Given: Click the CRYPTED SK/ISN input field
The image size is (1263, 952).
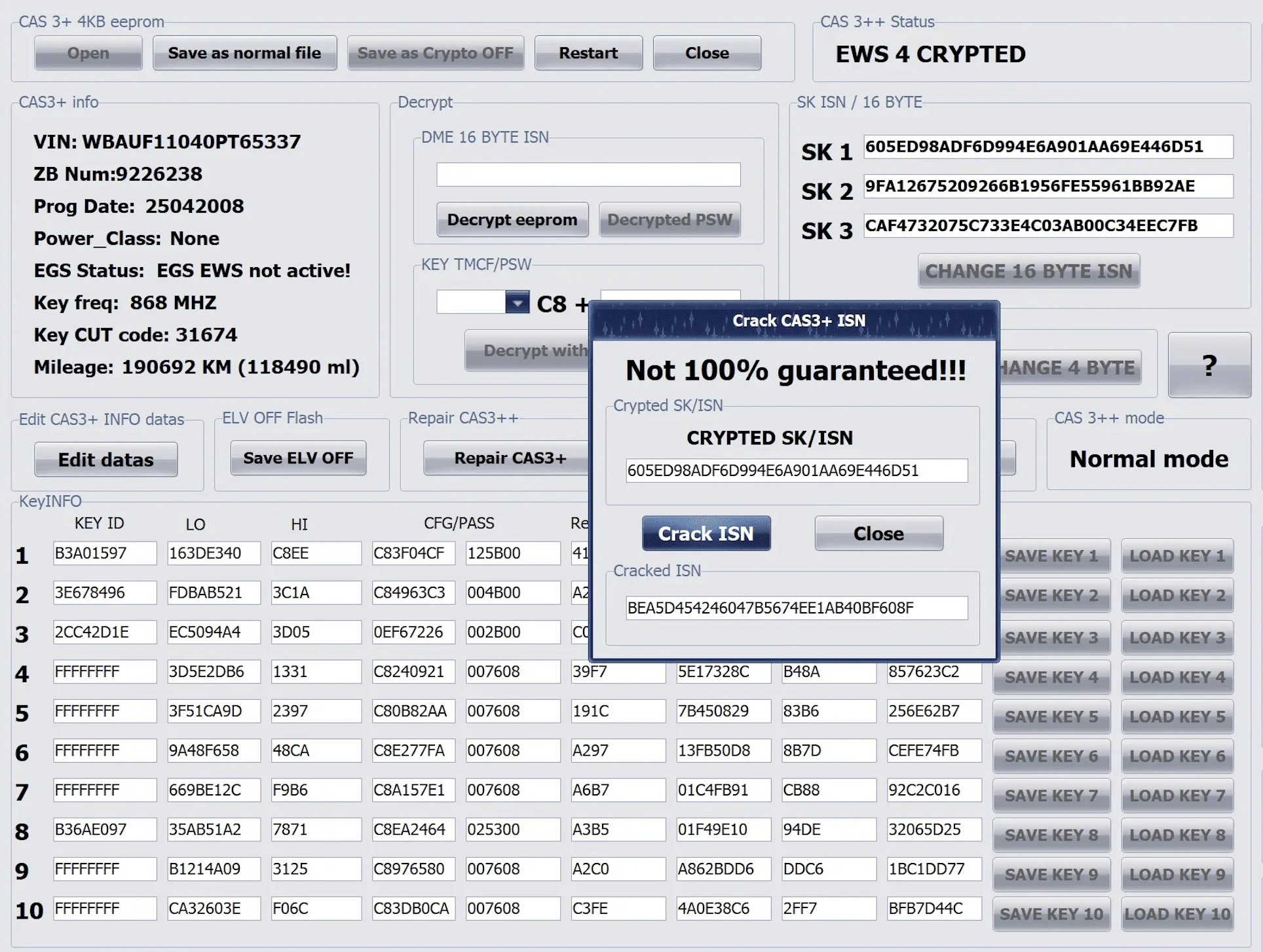Looking at the screenshot, I should point(797,470).
